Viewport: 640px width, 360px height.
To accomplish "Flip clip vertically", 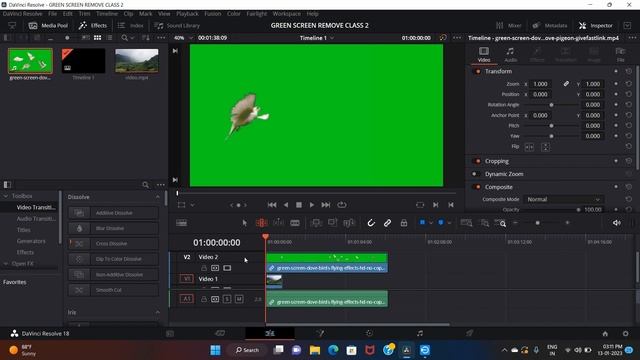I will click(545, 147).
